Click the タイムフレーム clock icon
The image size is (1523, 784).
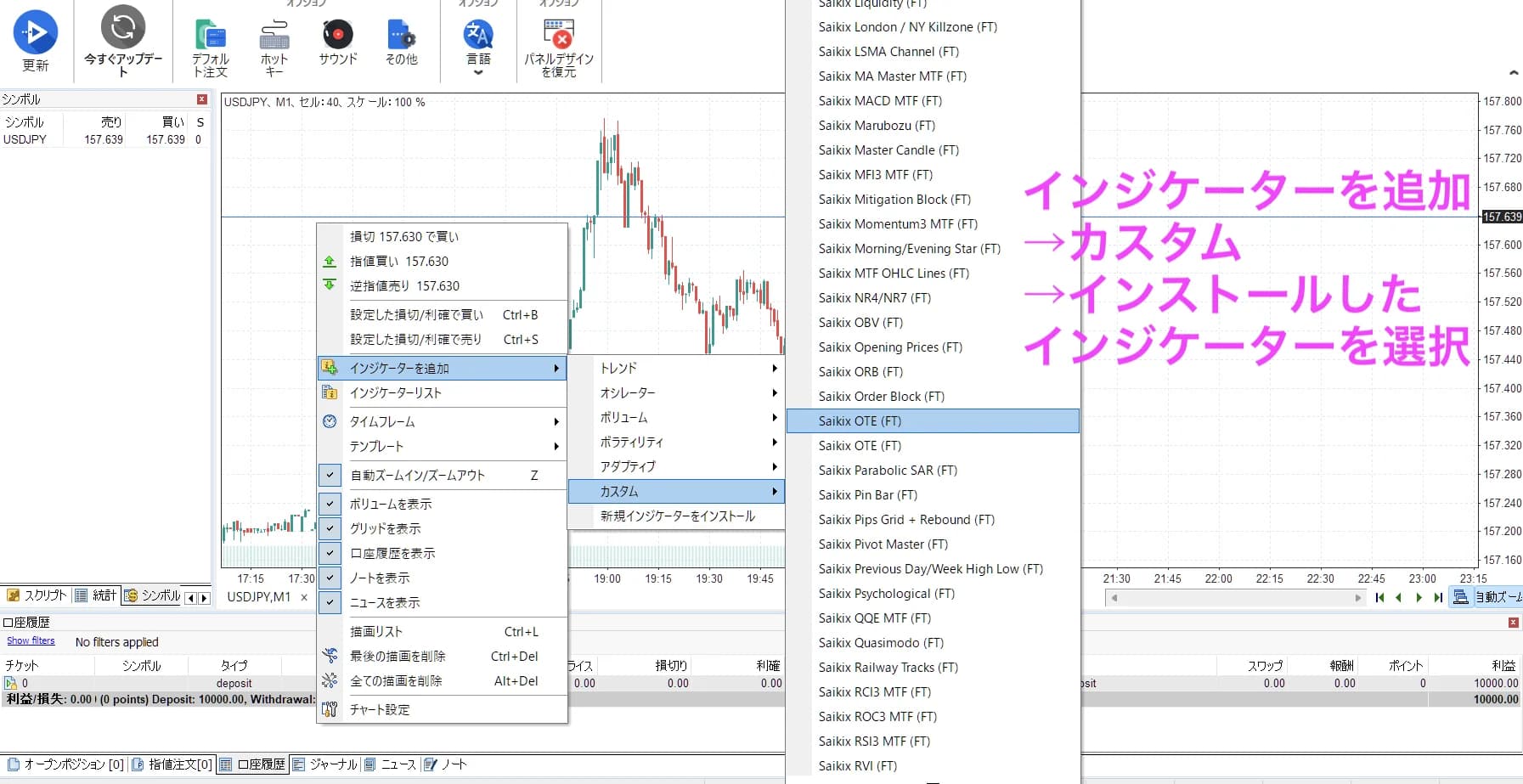[330, 421]
